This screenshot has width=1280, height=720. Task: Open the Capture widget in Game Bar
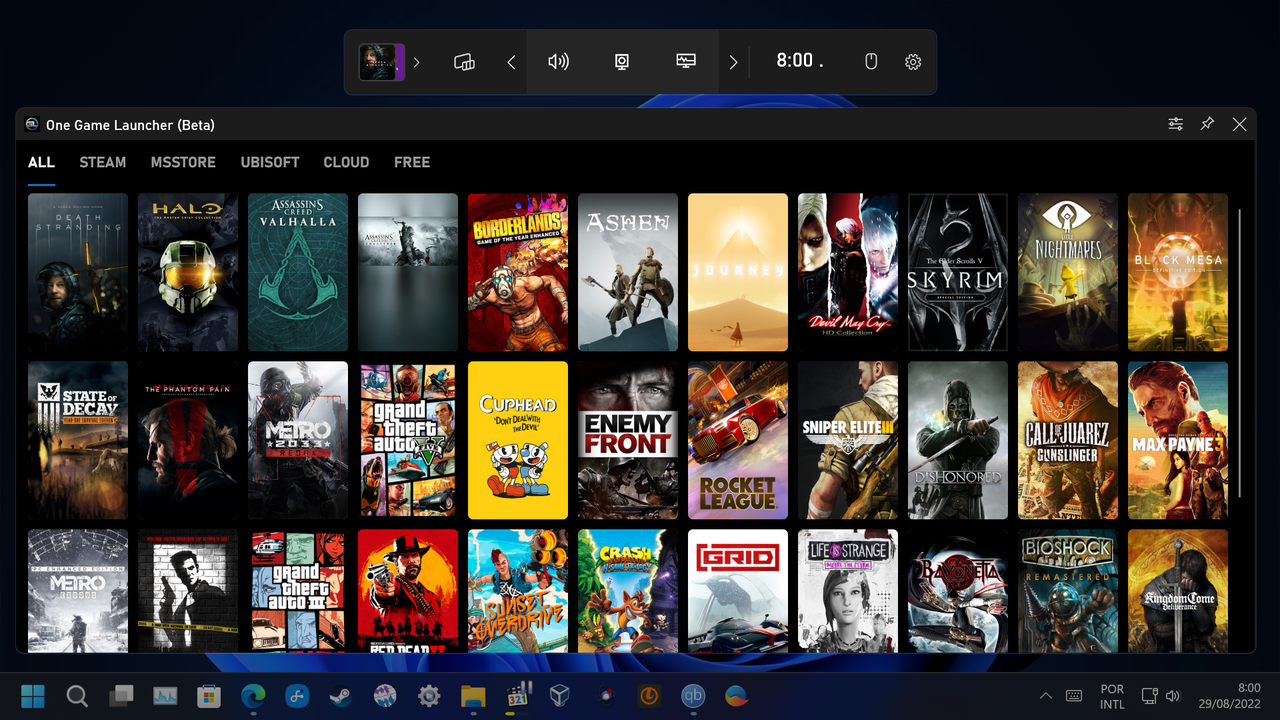coord(622,62)
